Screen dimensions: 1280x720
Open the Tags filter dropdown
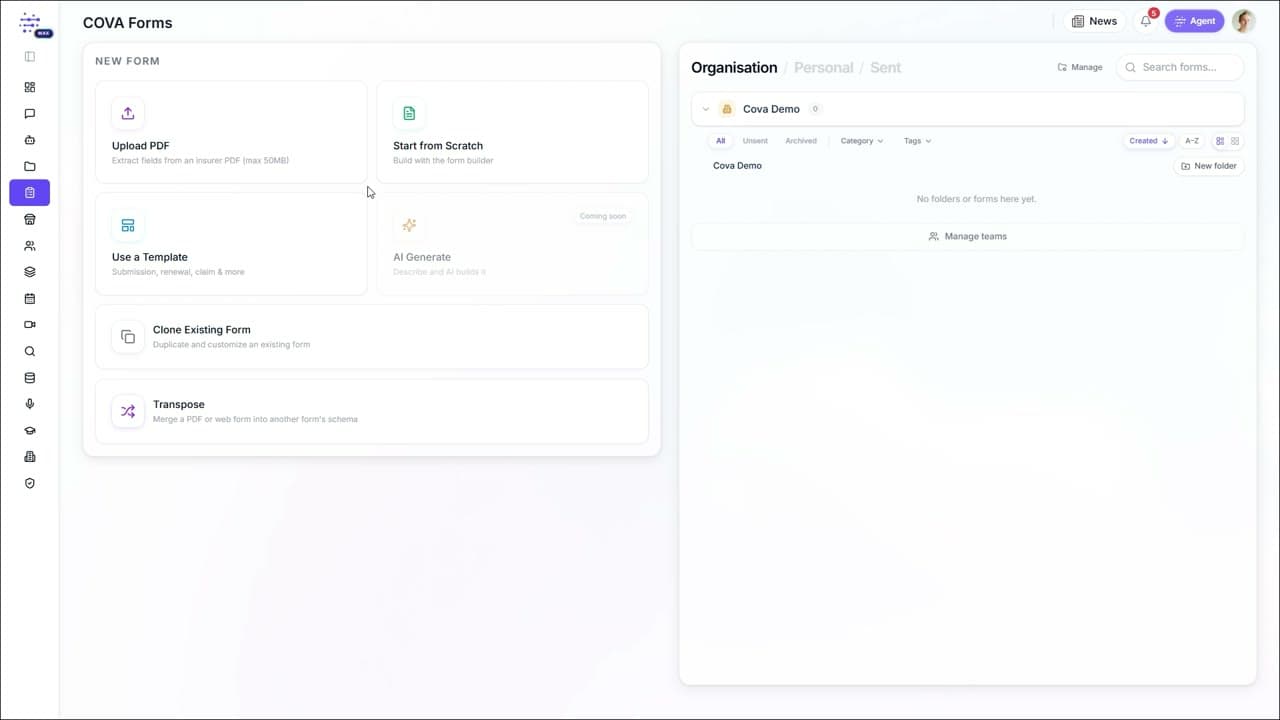pyautogui.click(x=917, y=141)
